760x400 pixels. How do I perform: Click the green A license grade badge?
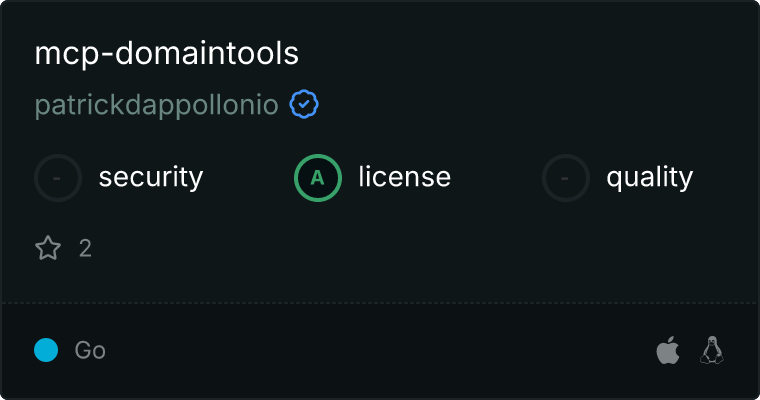click(318, 178)
